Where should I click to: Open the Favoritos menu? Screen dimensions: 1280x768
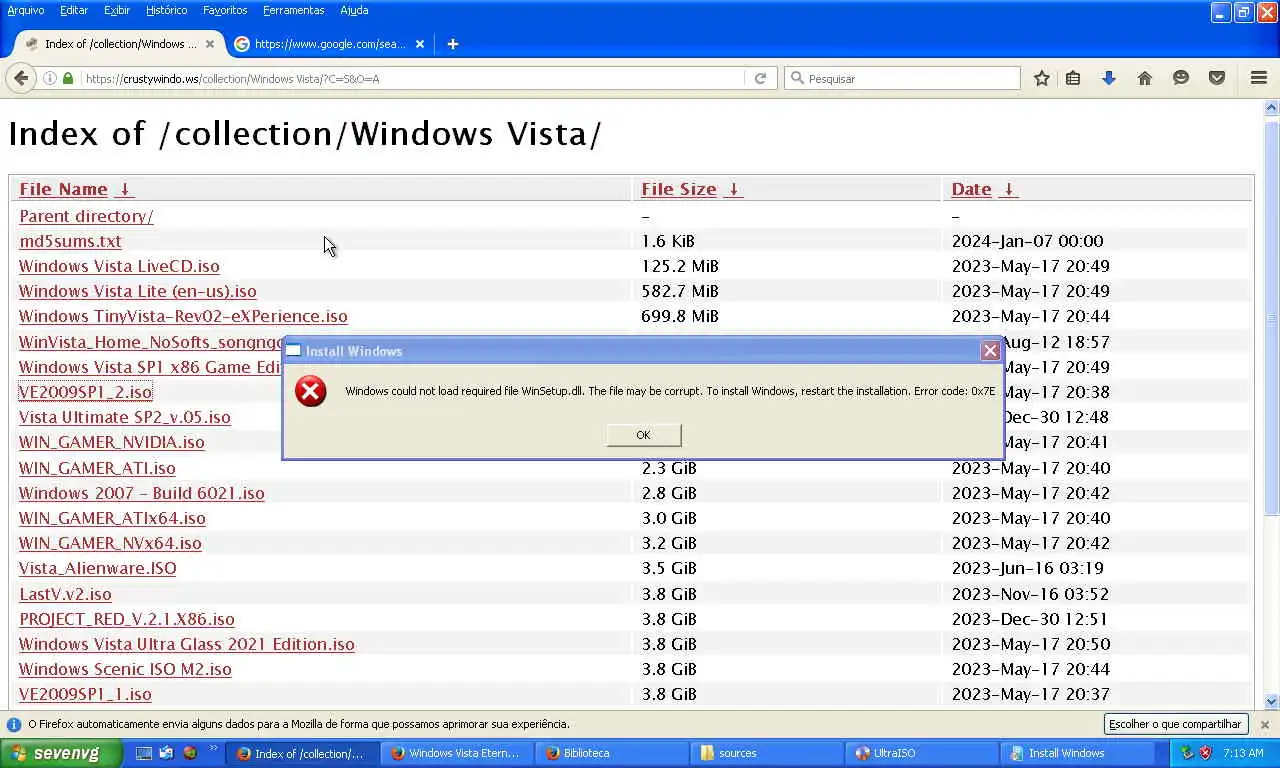pyautogui.click(x=225, y=10)
